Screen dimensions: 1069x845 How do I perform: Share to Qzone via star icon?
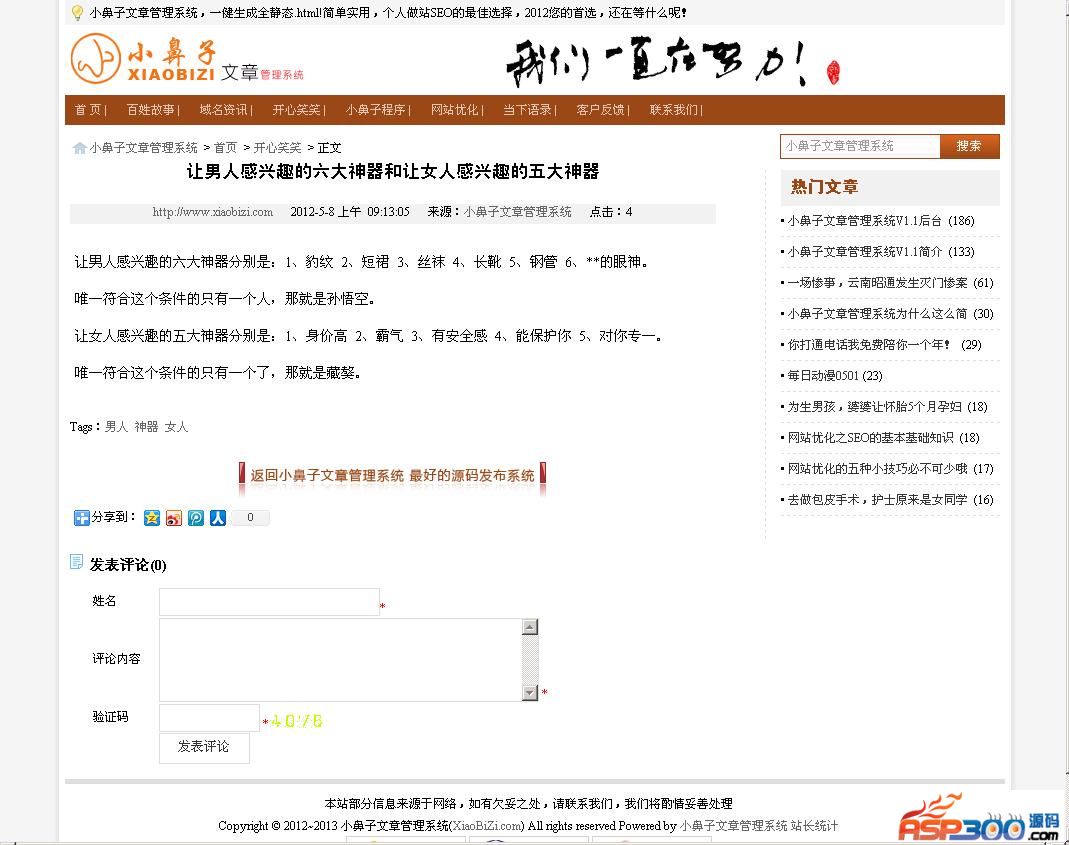(151, 518)
